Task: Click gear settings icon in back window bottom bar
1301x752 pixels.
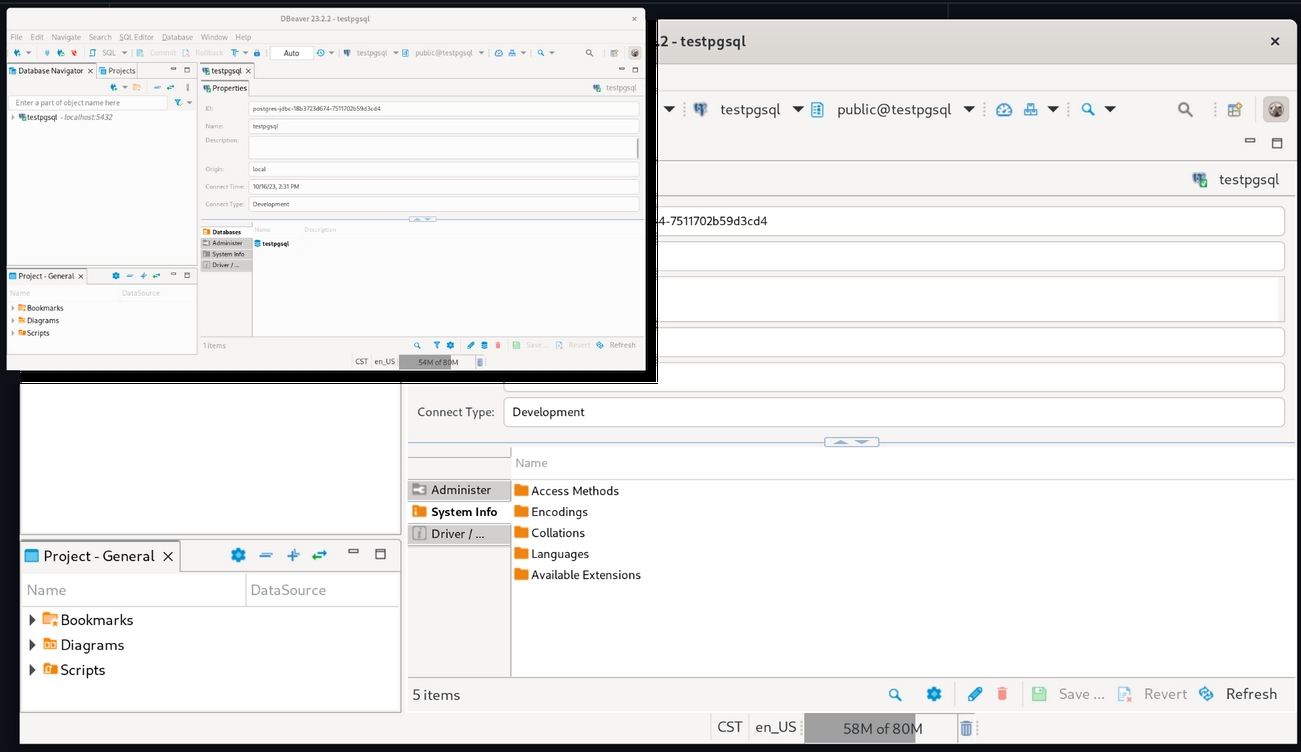Action: tap(934, 694)
